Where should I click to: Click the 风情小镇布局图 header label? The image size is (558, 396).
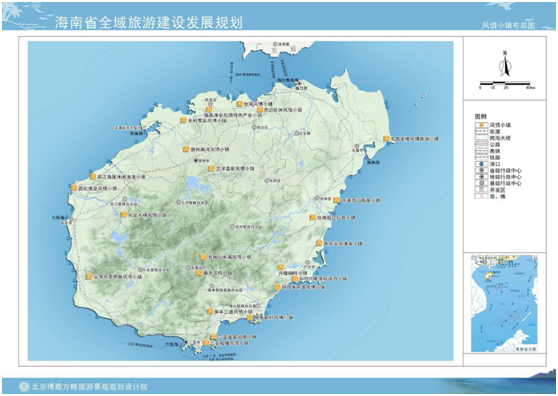point(508,26)
